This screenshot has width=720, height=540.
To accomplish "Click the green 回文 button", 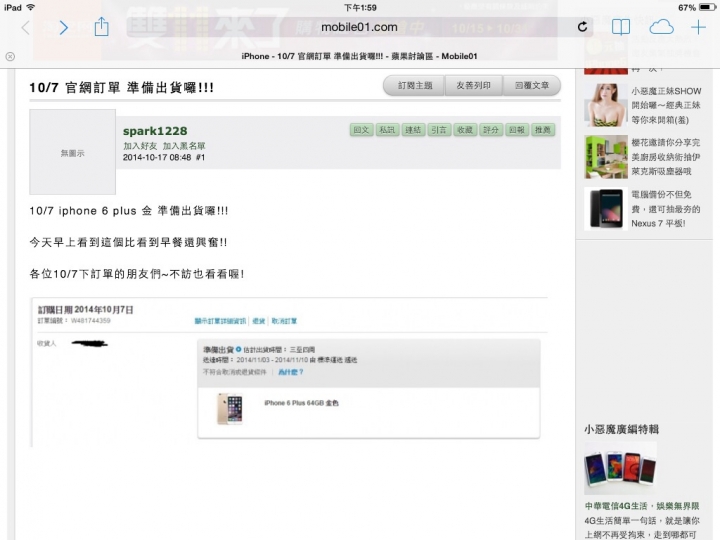I will 361,130.
